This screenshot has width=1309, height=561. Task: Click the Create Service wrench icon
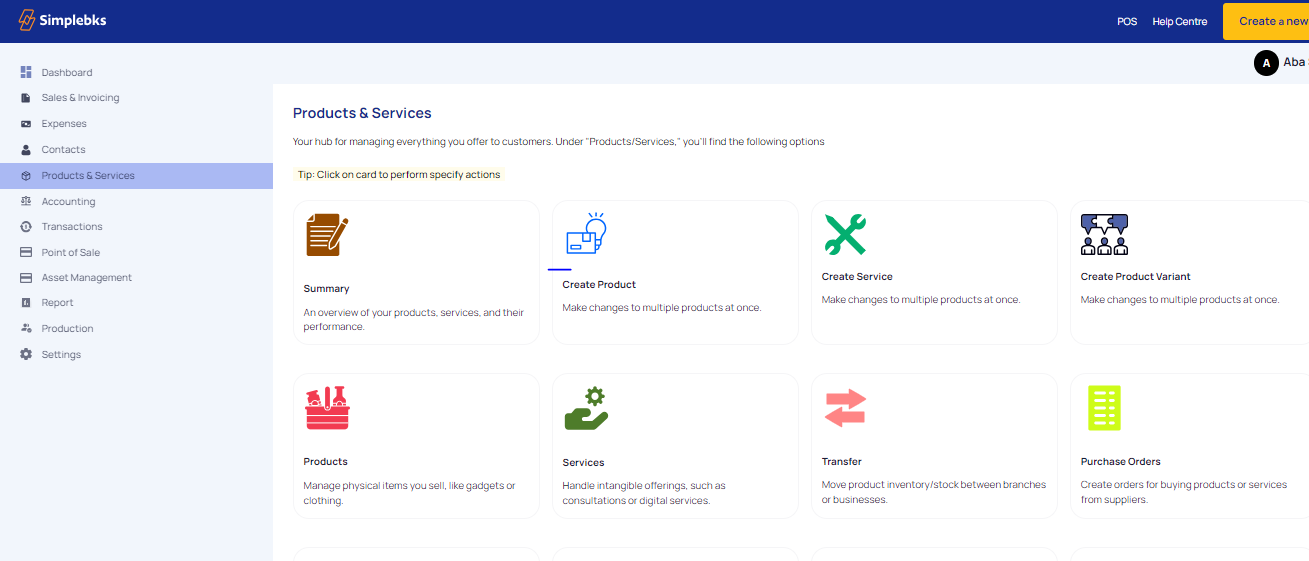pos(845,234)
